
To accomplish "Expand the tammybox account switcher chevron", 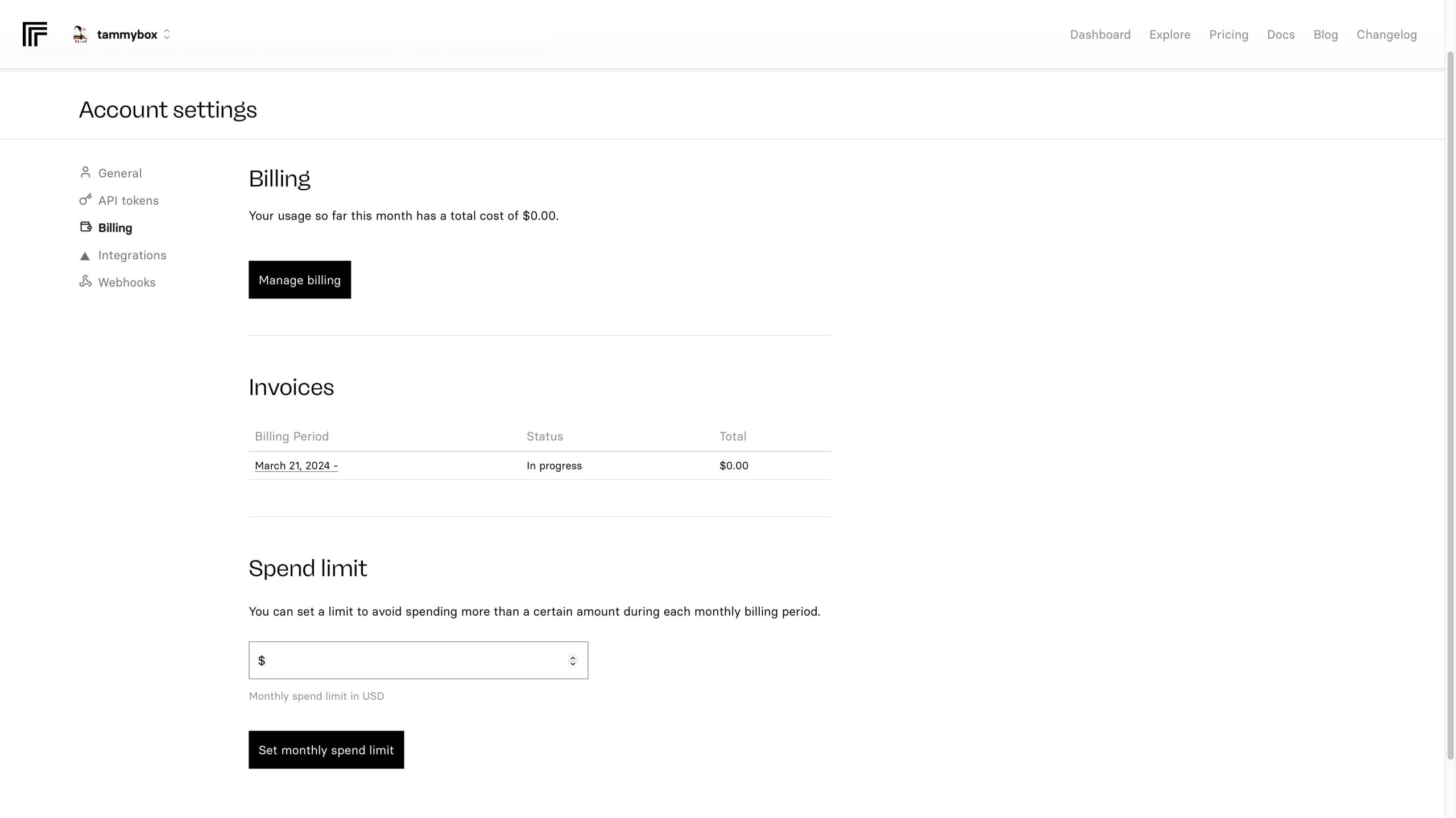I will pos(167,34).
